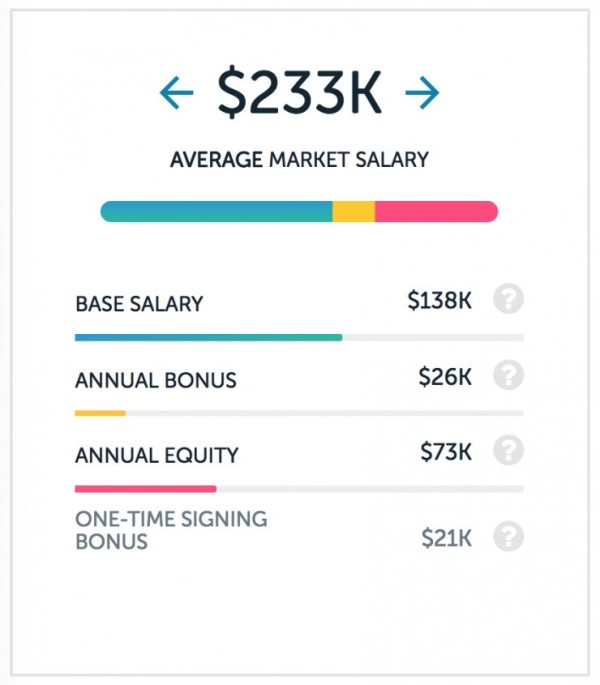Click the yellow segment of the salary bar
This screenshot has height=685, width=600.
(353, 212)
